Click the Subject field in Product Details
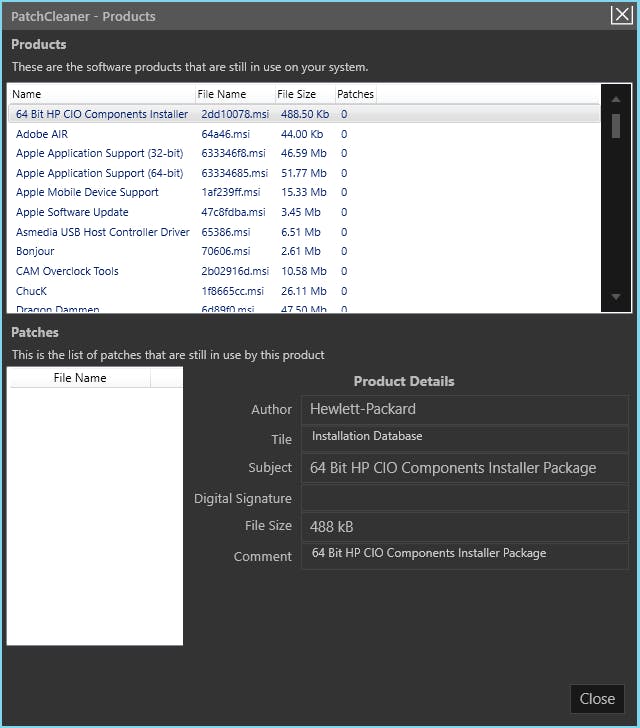This screenshot has height=728, width=640. coord(465,468)
